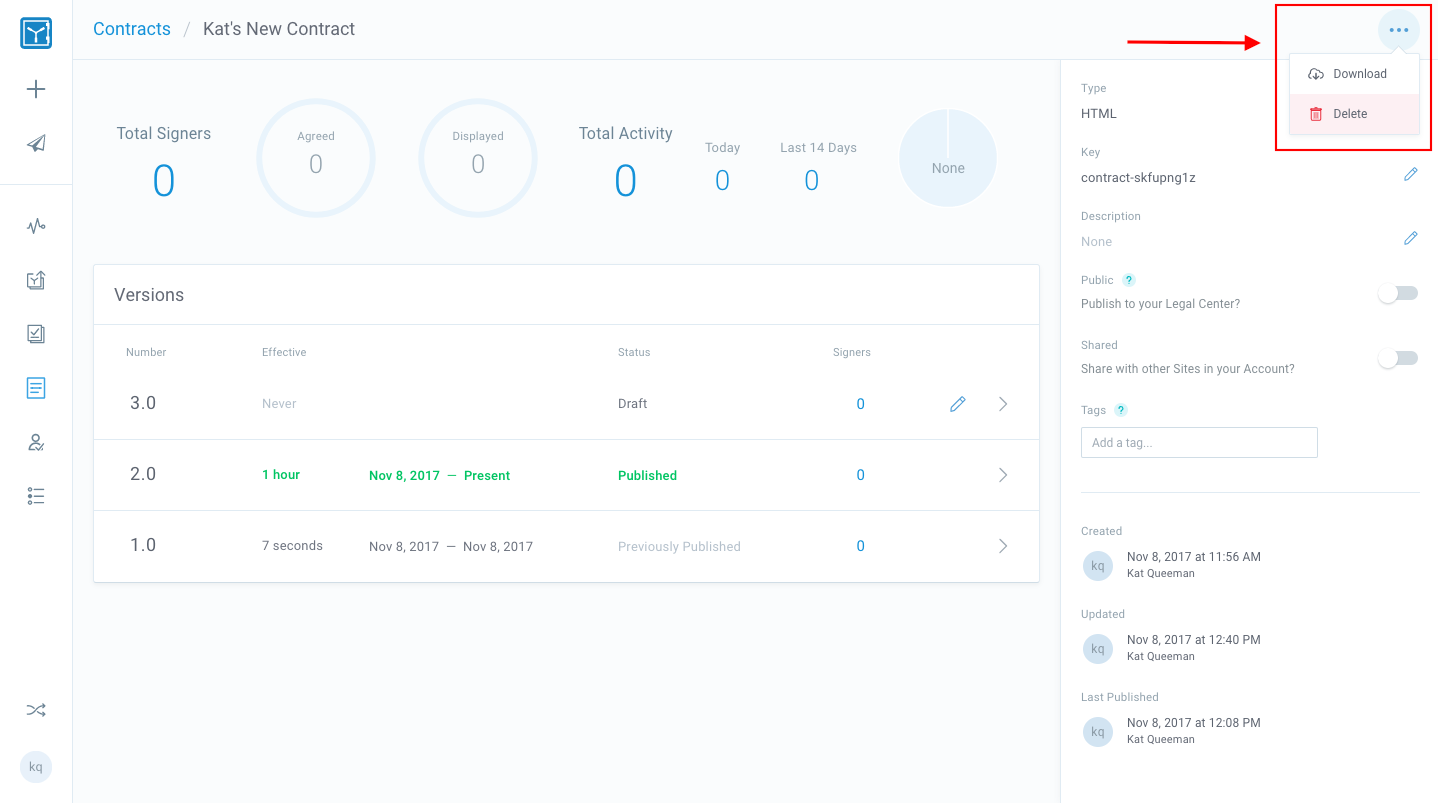This screenshot has height=803, width=1438.
Task: Open the checklist document sidebar icon
Action: (36, 334)
